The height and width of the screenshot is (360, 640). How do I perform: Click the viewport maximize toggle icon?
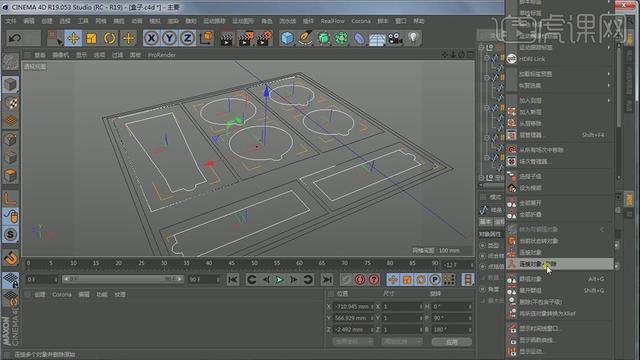470,54
